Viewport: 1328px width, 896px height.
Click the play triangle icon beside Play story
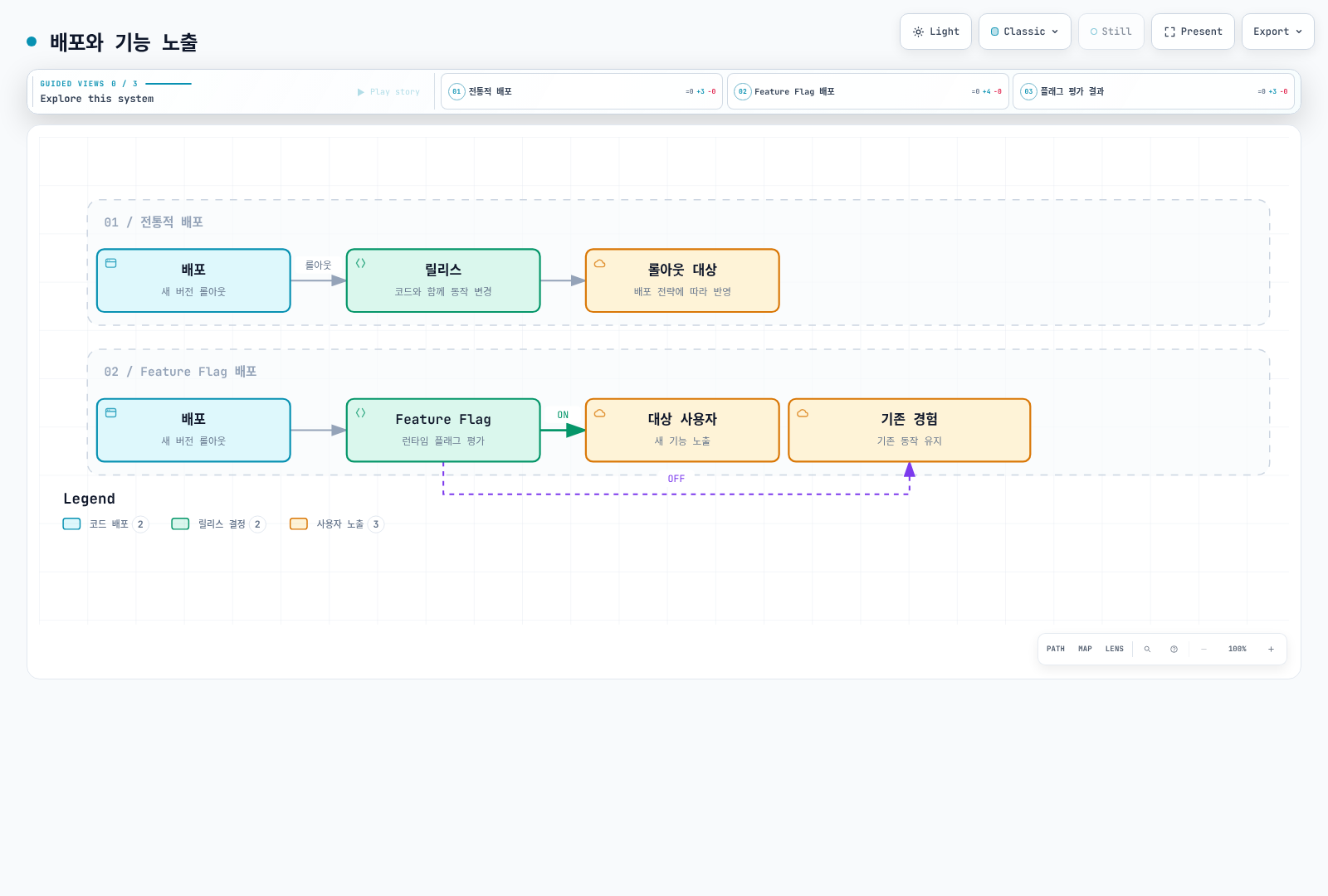pyautogui.click(x=361, y=92)
